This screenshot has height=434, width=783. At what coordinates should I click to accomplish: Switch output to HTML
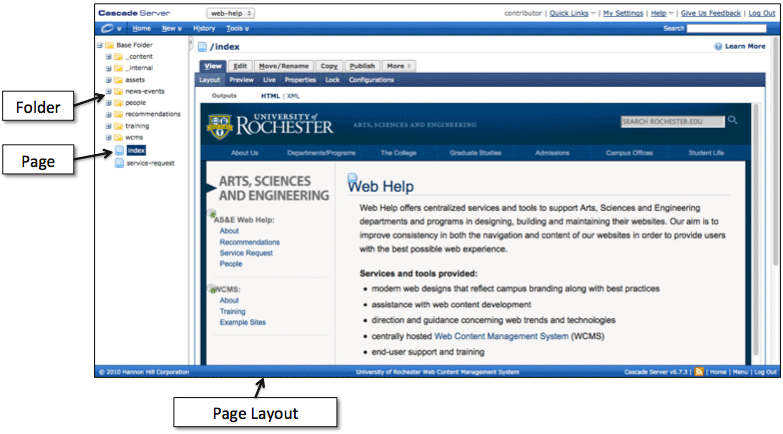coord(270,96)
